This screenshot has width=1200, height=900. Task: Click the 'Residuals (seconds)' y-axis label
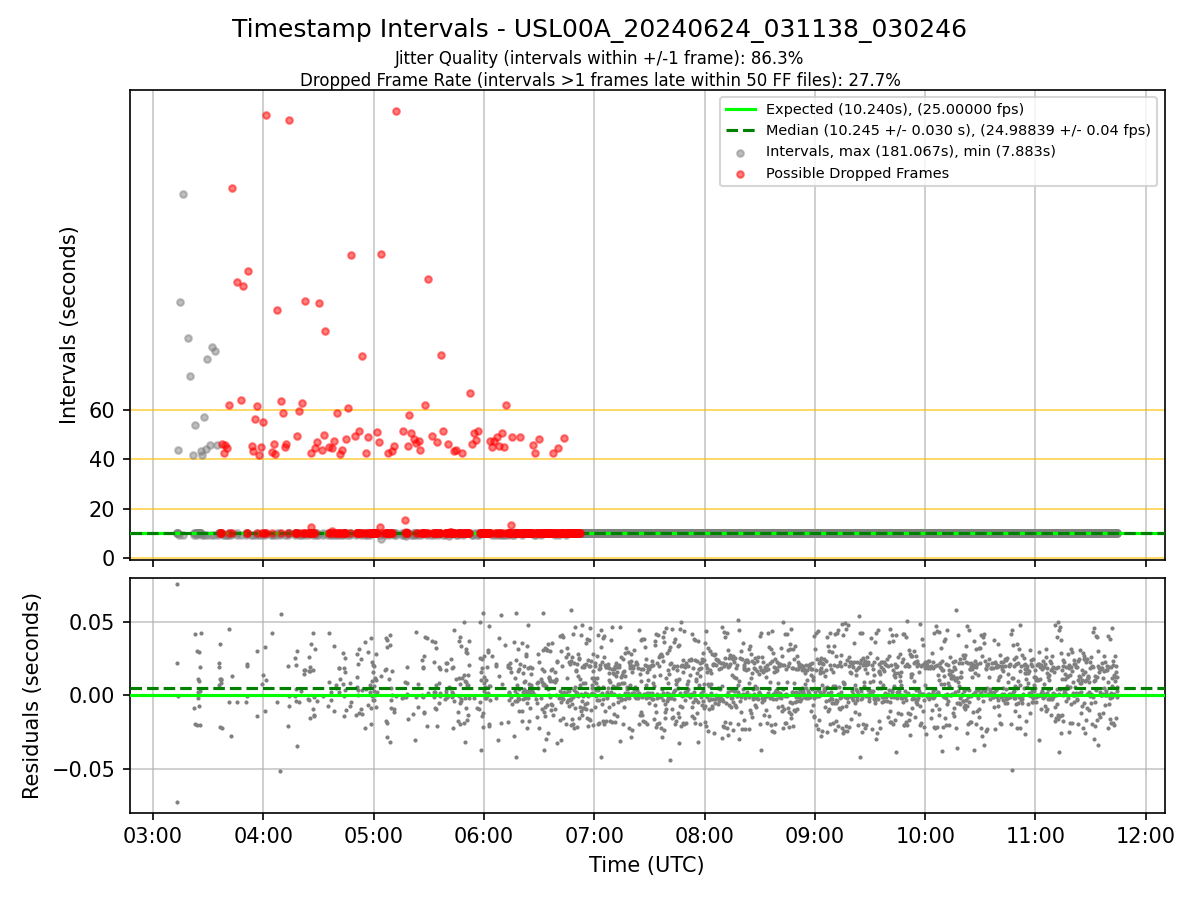tap(32, 696)
